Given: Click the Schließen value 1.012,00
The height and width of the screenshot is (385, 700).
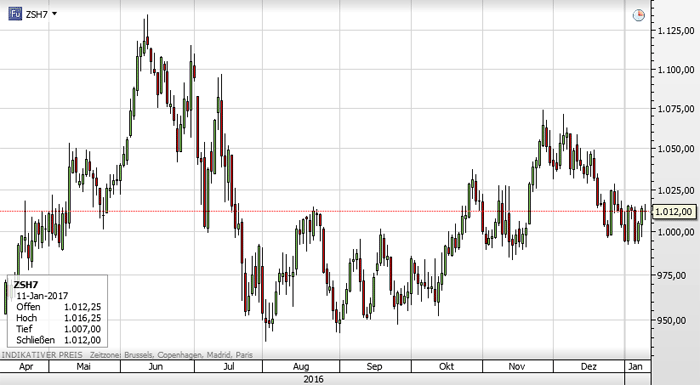Looking at the screenshot, I should tap(82, 340).
